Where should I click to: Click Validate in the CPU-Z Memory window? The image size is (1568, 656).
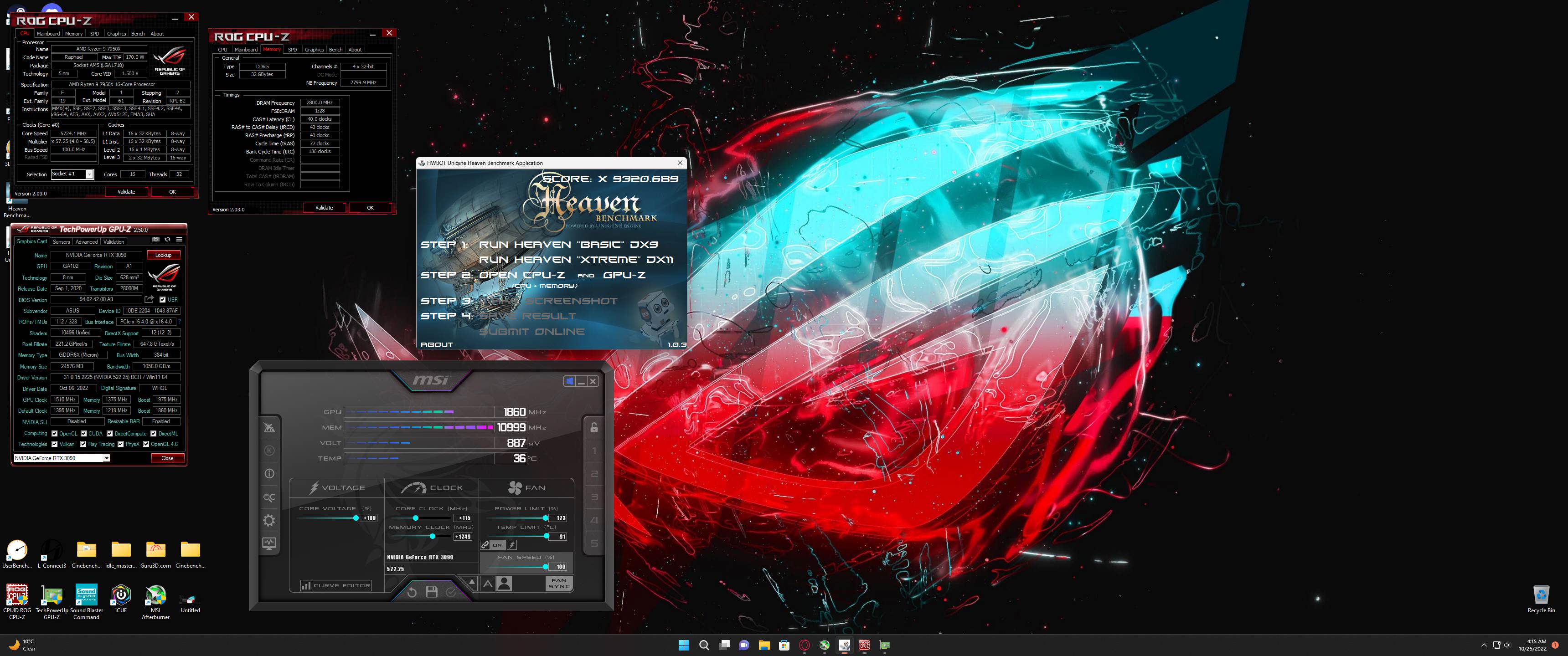[324, 208]
